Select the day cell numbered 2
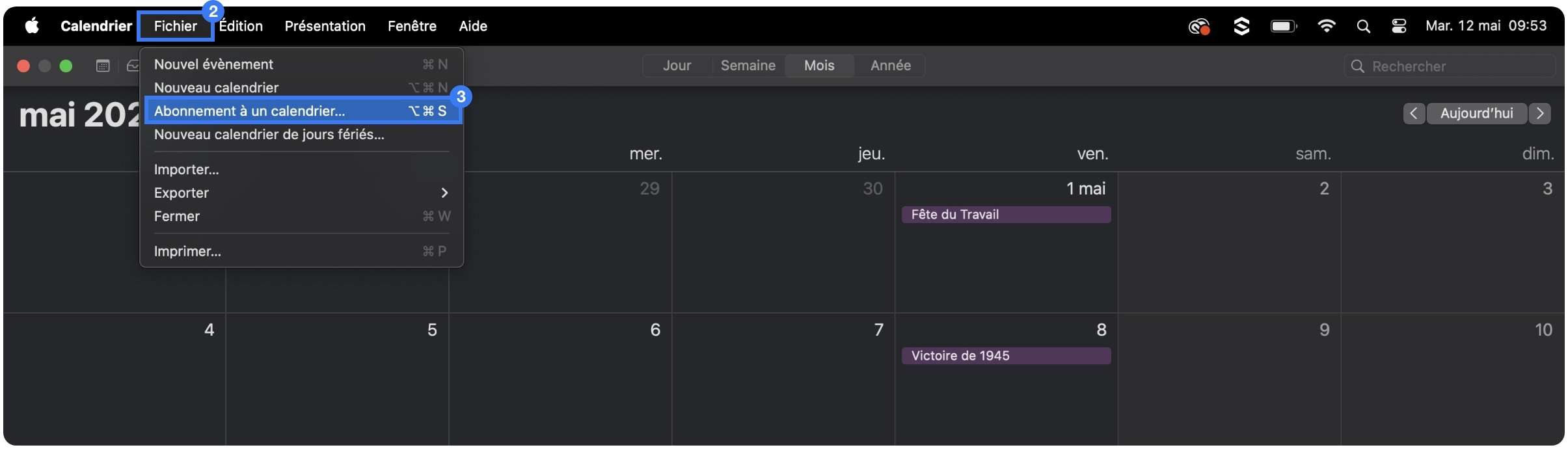Image resolution: width=1568 pixels, height=454 pixels. click(x=1229, y=243)
